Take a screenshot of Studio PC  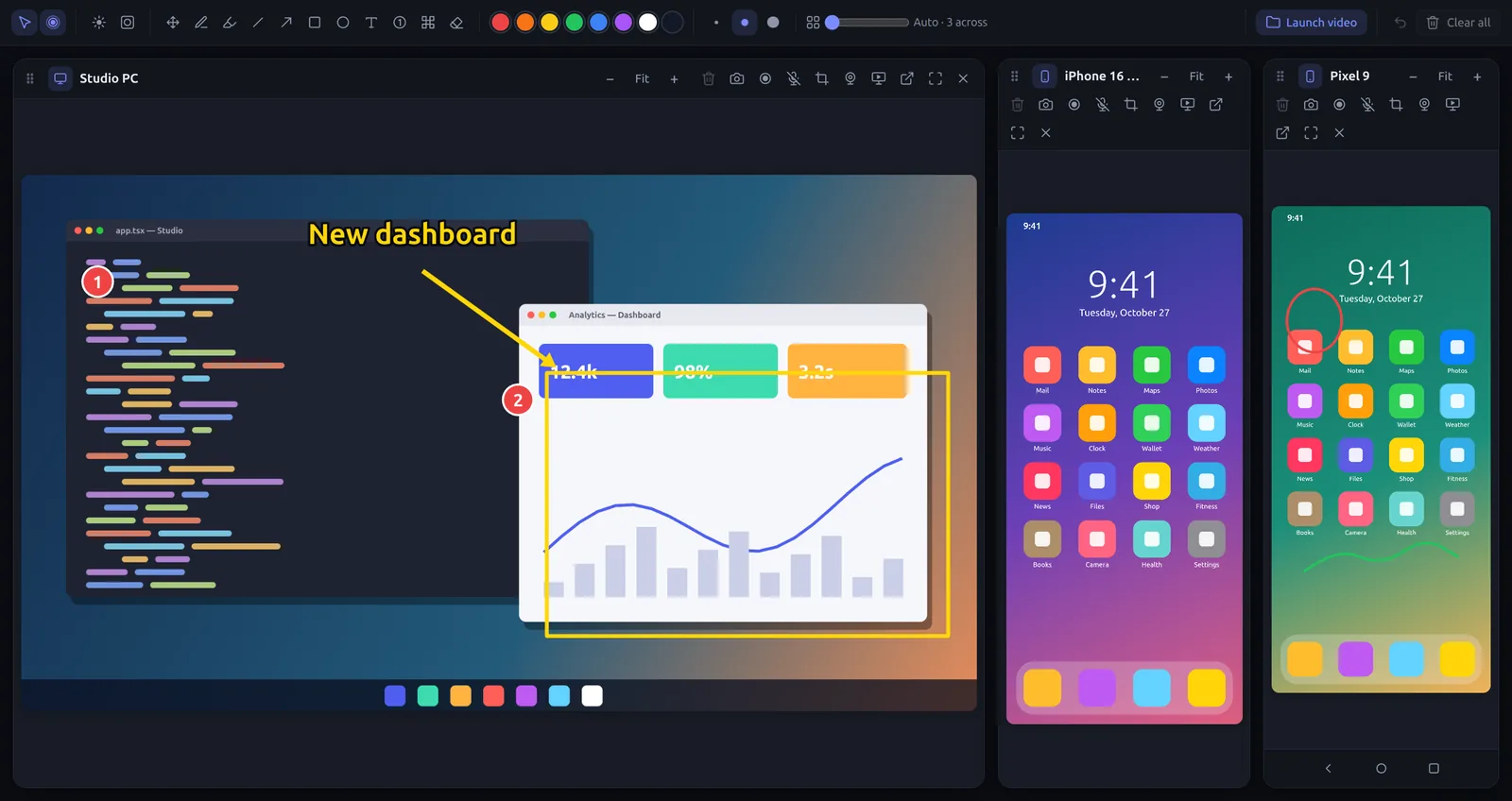click(737, 78)
